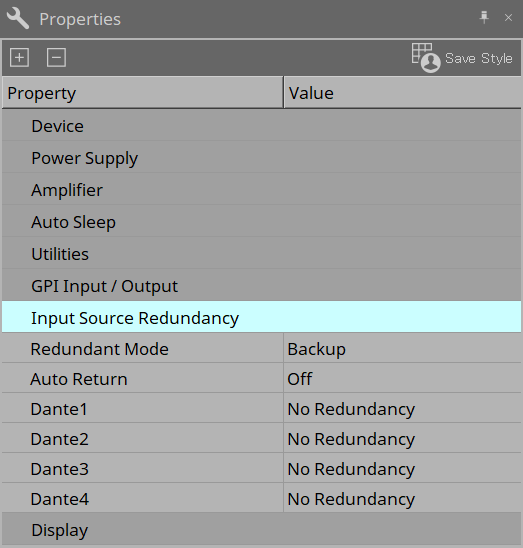The image size is (523, 548).
Task: Select the Redundant Mode property label
Action: point(99,349)
